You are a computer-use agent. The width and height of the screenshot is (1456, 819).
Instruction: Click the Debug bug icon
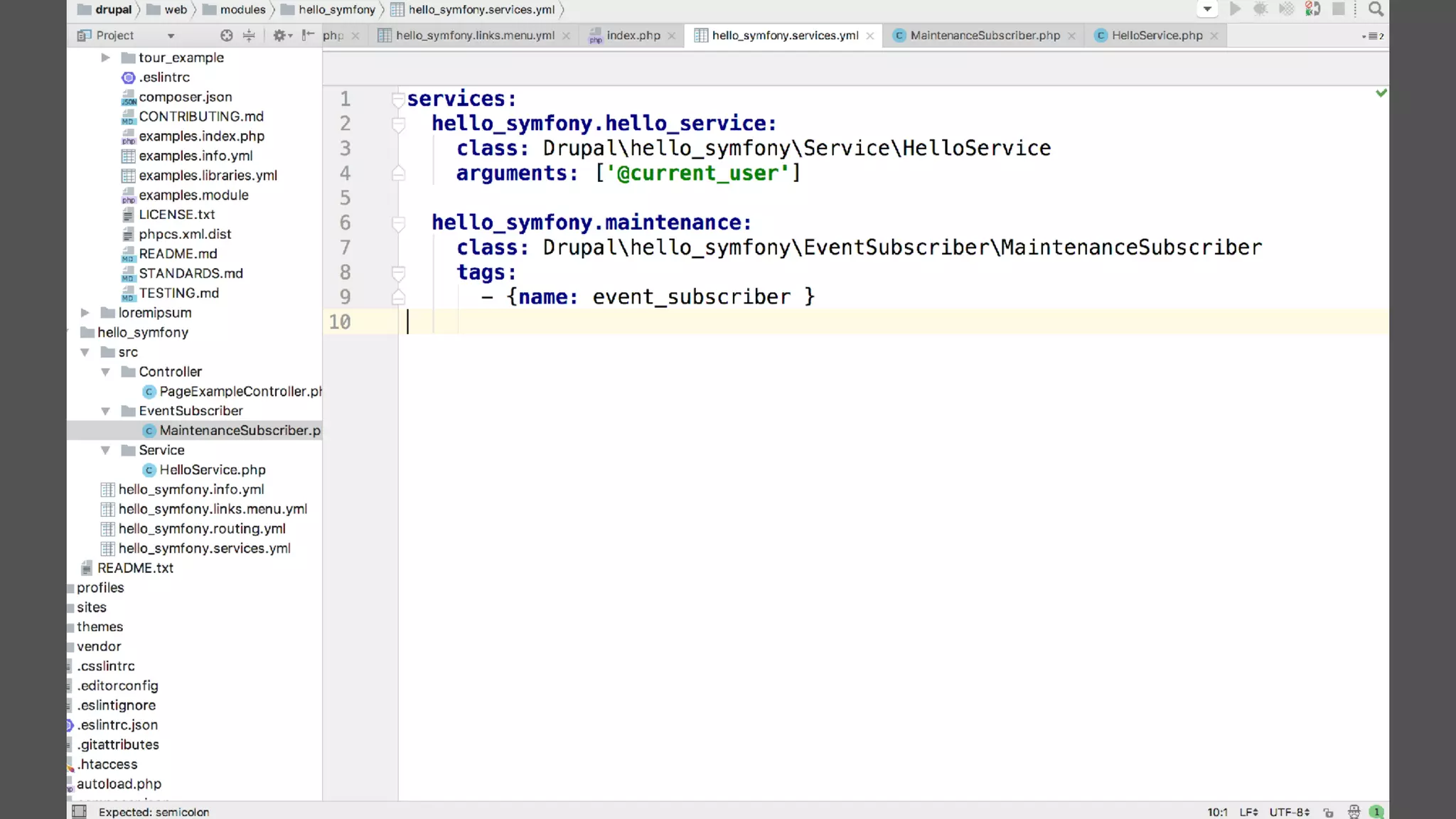click(1260, 9)
